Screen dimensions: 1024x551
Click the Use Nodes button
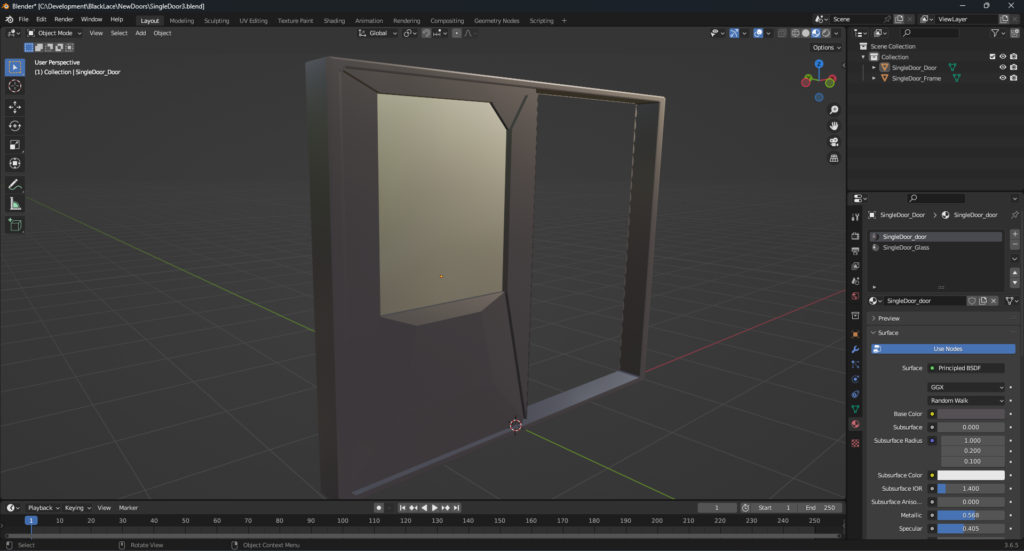click(946, 349)
